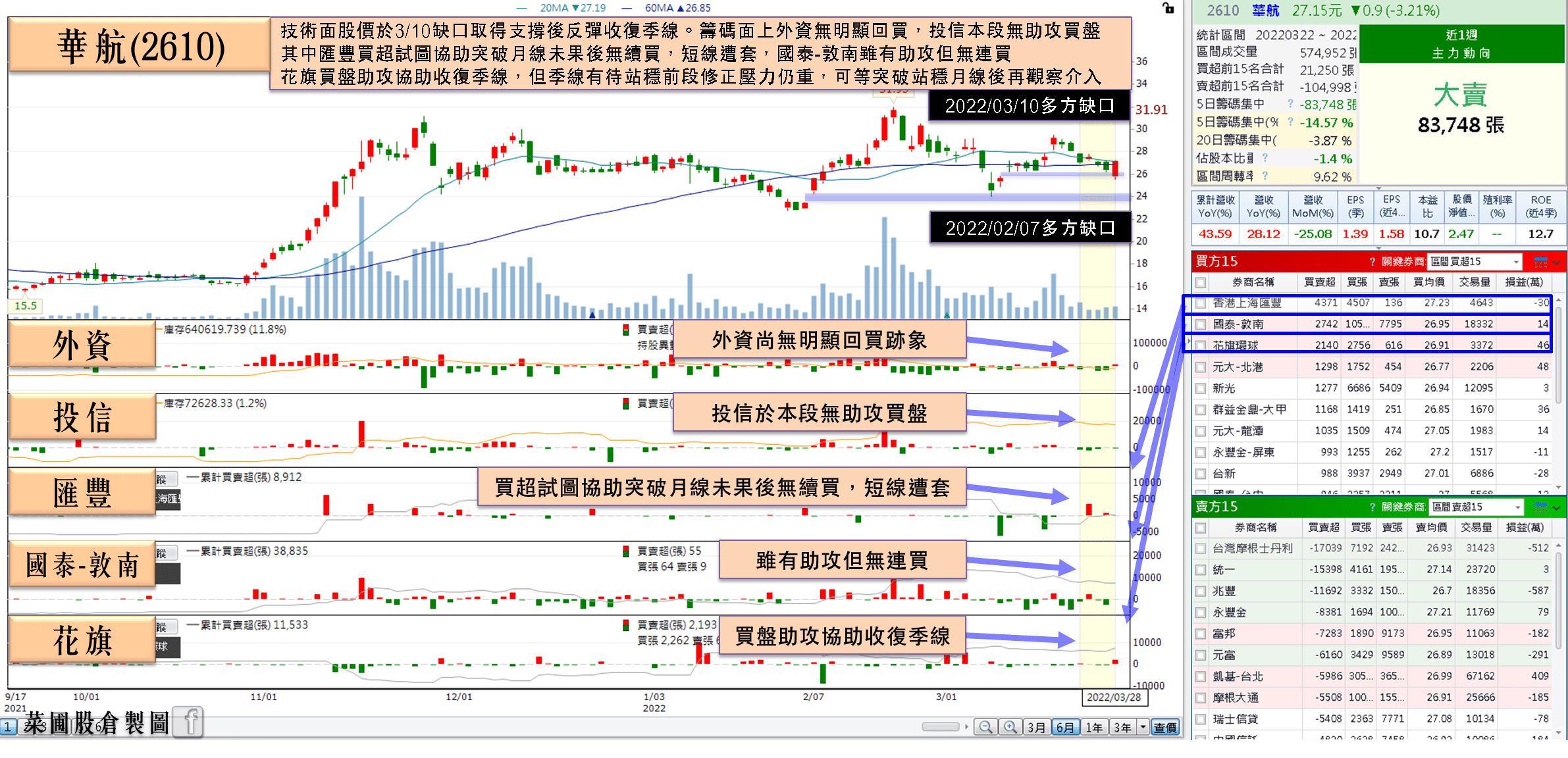1568x758 pixels.
Task: Click the horizontal chart scrollbar thumb
Action: pos(941,727)
